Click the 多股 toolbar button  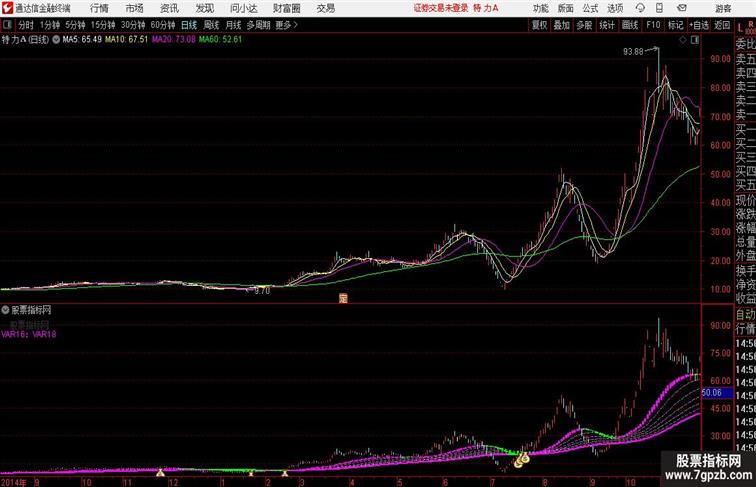click(x=584, y=25)
